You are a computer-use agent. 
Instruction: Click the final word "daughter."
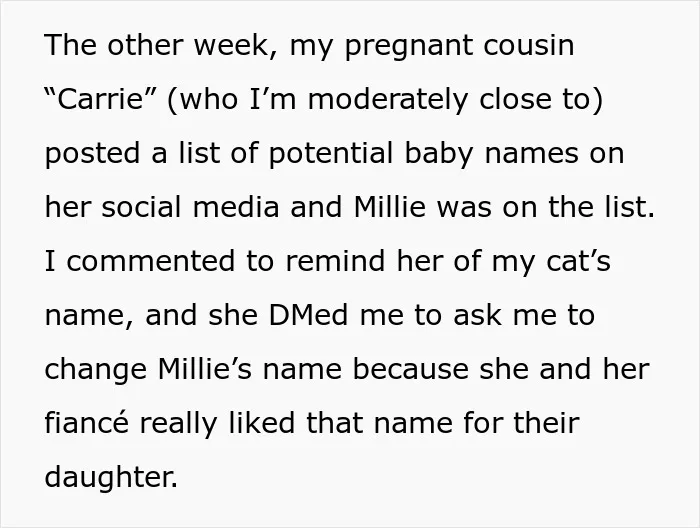pos(111,476)
